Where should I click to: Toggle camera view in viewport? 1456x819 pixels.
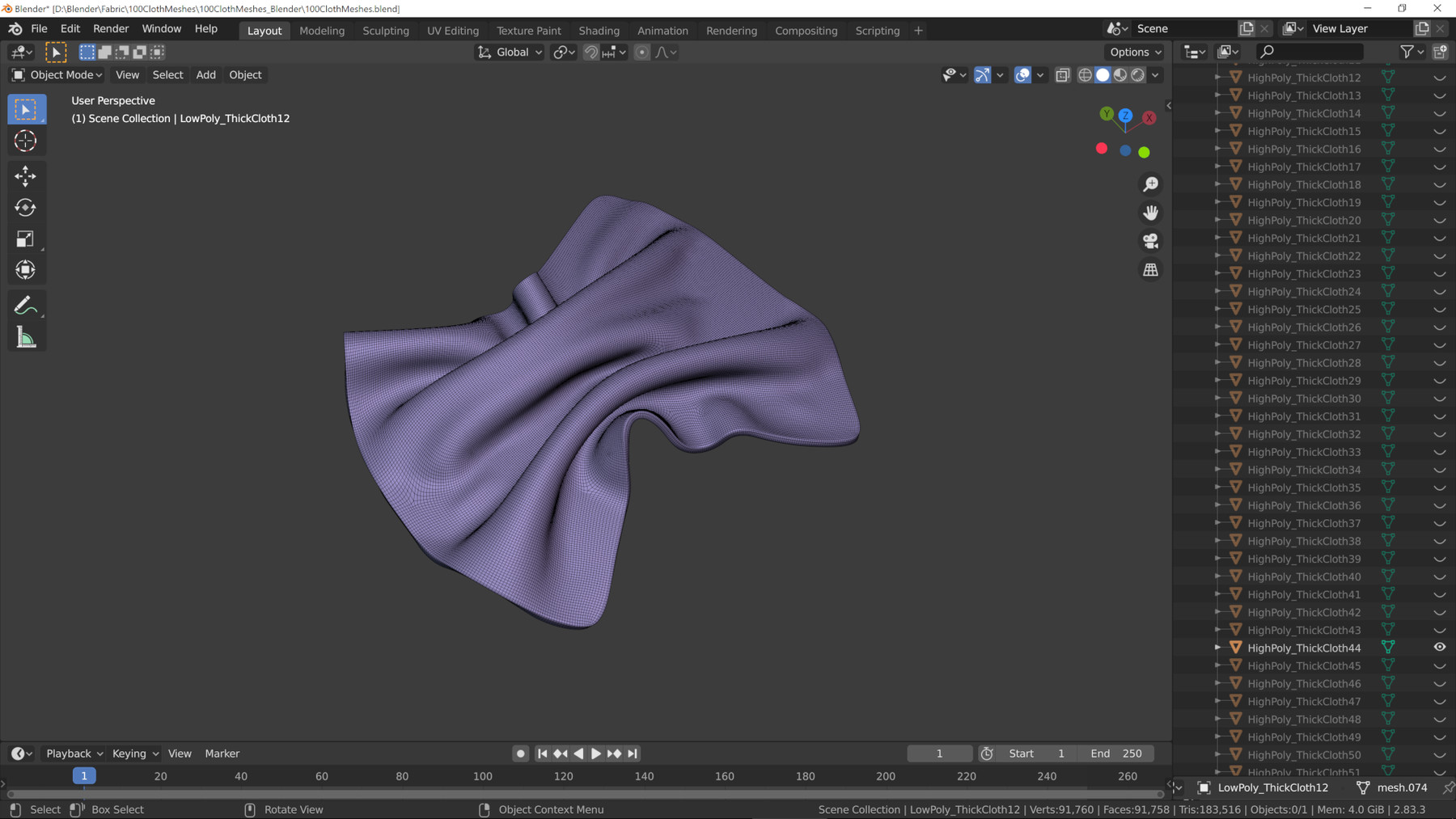click(1150, 241)
